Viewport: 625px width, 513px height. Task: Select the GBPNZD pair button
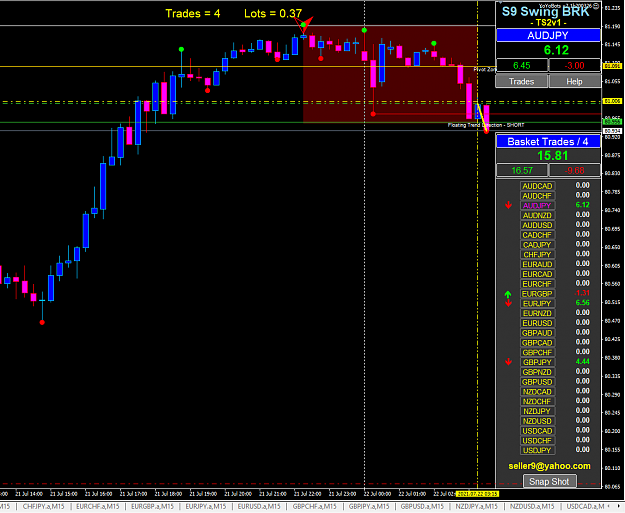click(537, 372)
